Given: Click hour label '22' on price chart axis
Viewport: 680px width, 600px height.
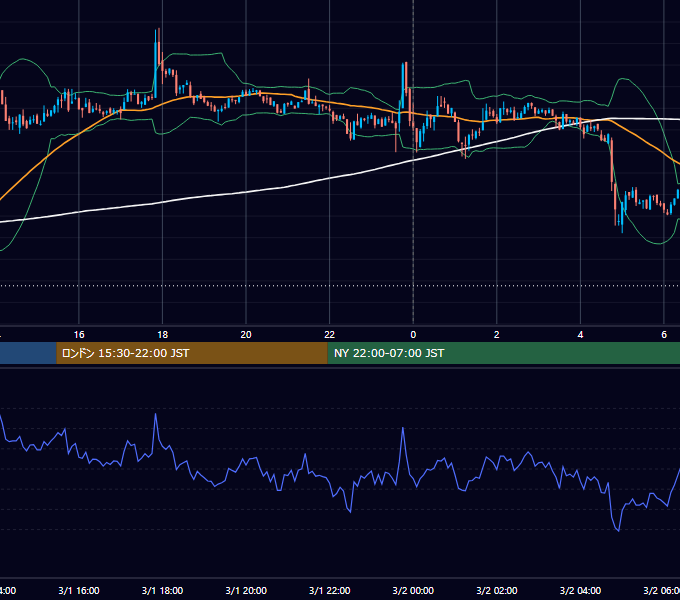Looking at the screenshot, I should (x=330, y=335).
